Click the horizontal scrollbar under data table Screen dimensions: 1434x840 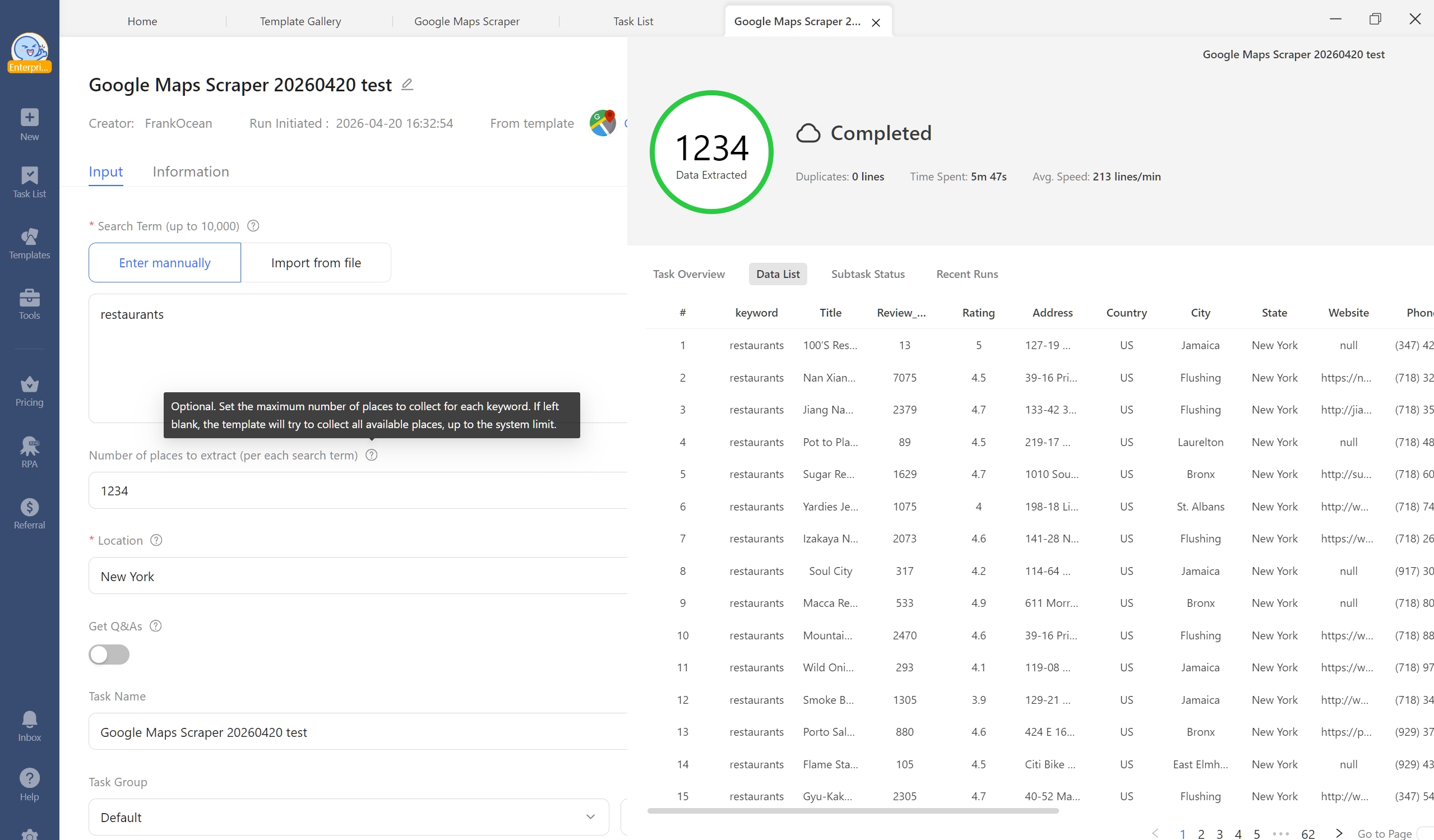coord(853,810)
